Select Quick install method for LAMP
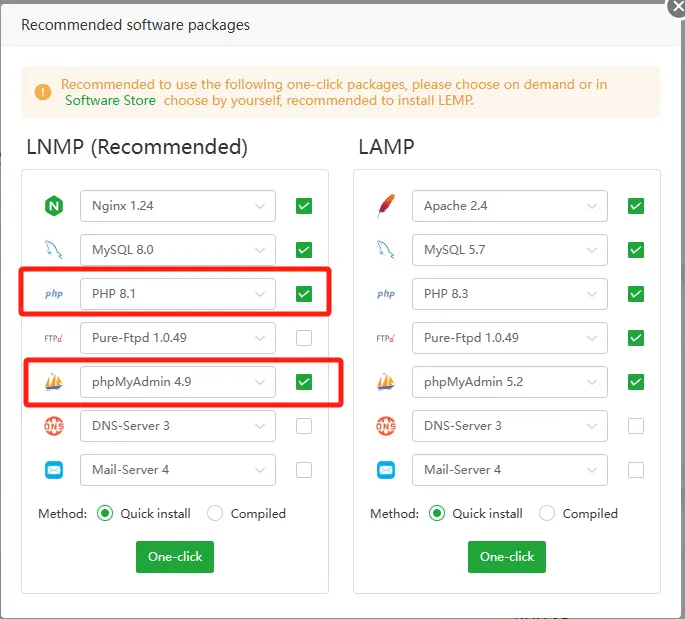Viewport: 685px width, 619px height. tap(437, 513)
